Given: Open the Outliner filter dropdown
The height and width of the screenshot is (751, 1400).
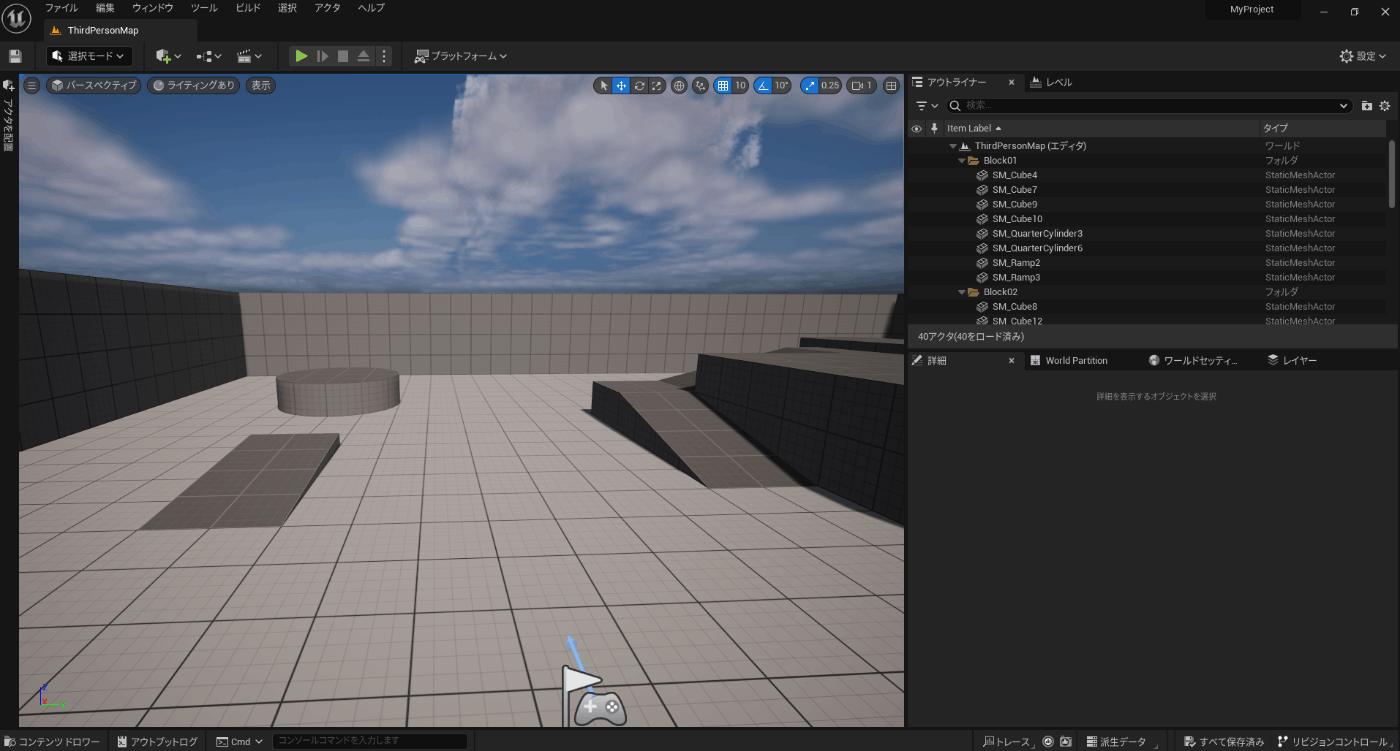Looking at the screenshot, I should coord(927,106).
